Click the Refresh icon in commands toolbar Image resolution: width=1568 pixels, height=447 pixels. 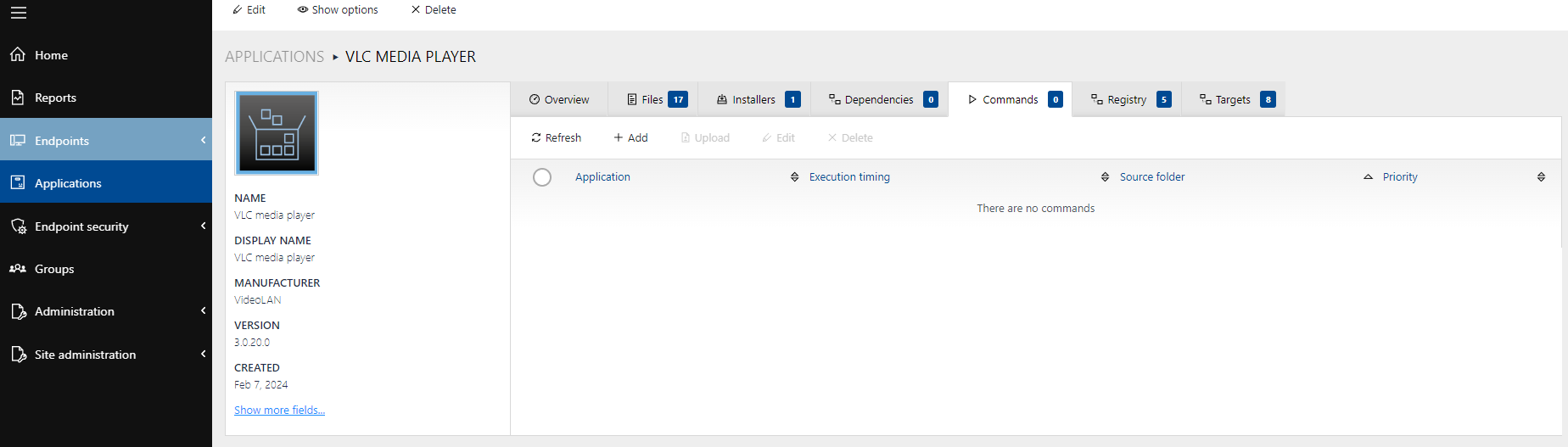(x=536, y=137)
